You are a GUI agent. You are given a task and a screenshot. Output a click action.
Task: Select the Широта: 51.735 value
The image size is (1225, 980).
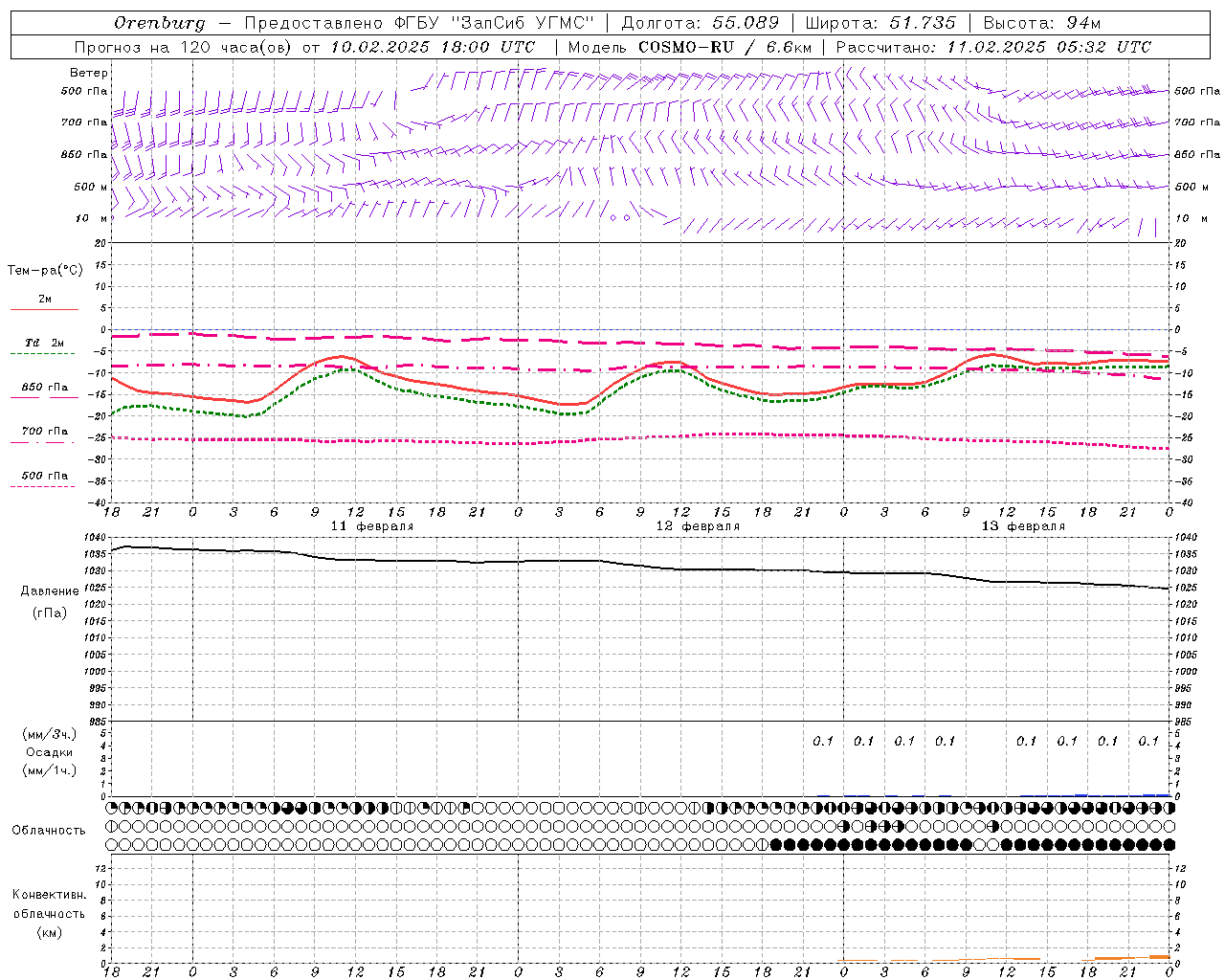point(880,23)
